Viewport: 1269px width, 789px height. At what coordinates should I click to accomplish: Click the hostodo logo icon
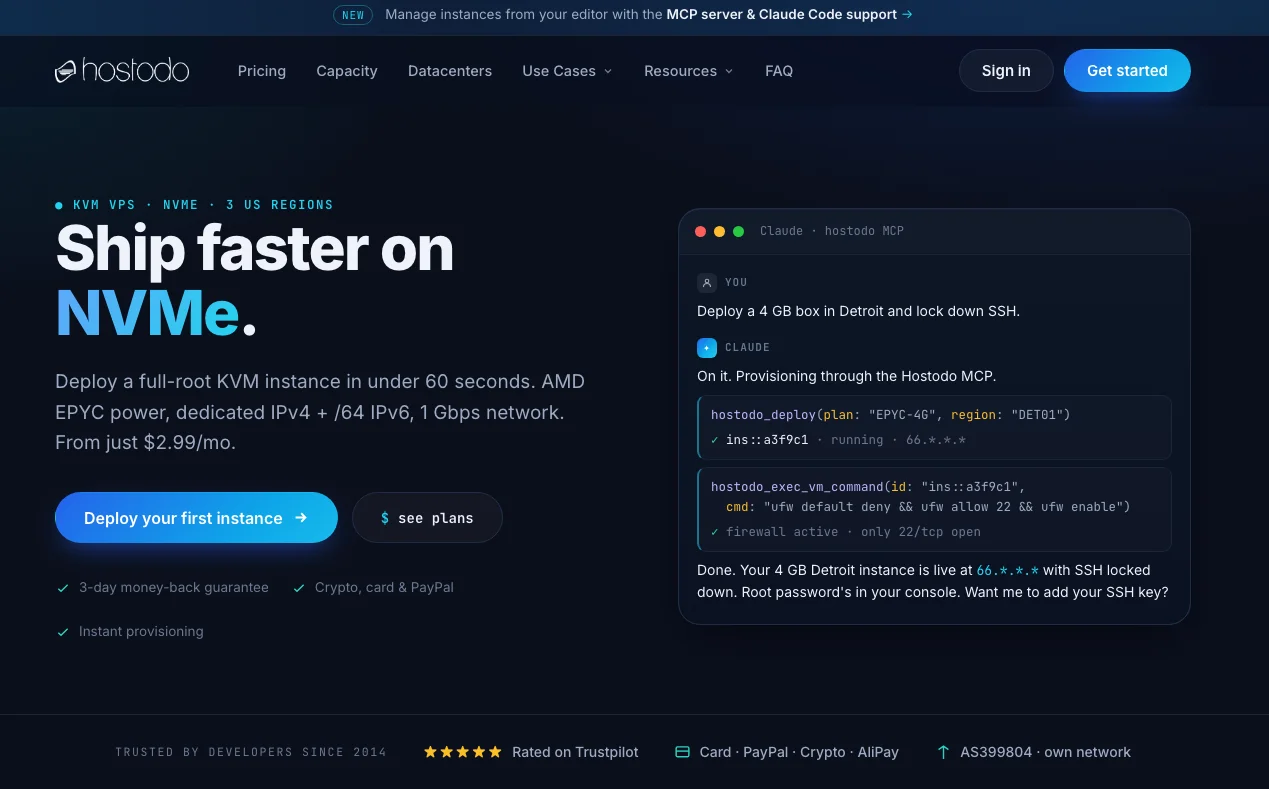point(66,71)
